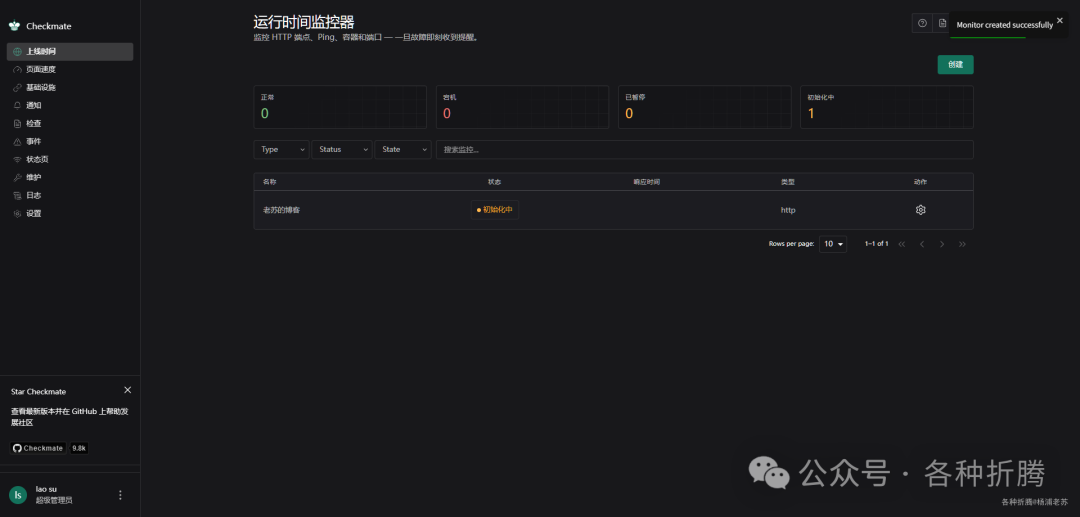This screenshot has width=1080, height=517.
Task: Click the gear icon for 设置 in sidebar
Action: coord(17,213)
